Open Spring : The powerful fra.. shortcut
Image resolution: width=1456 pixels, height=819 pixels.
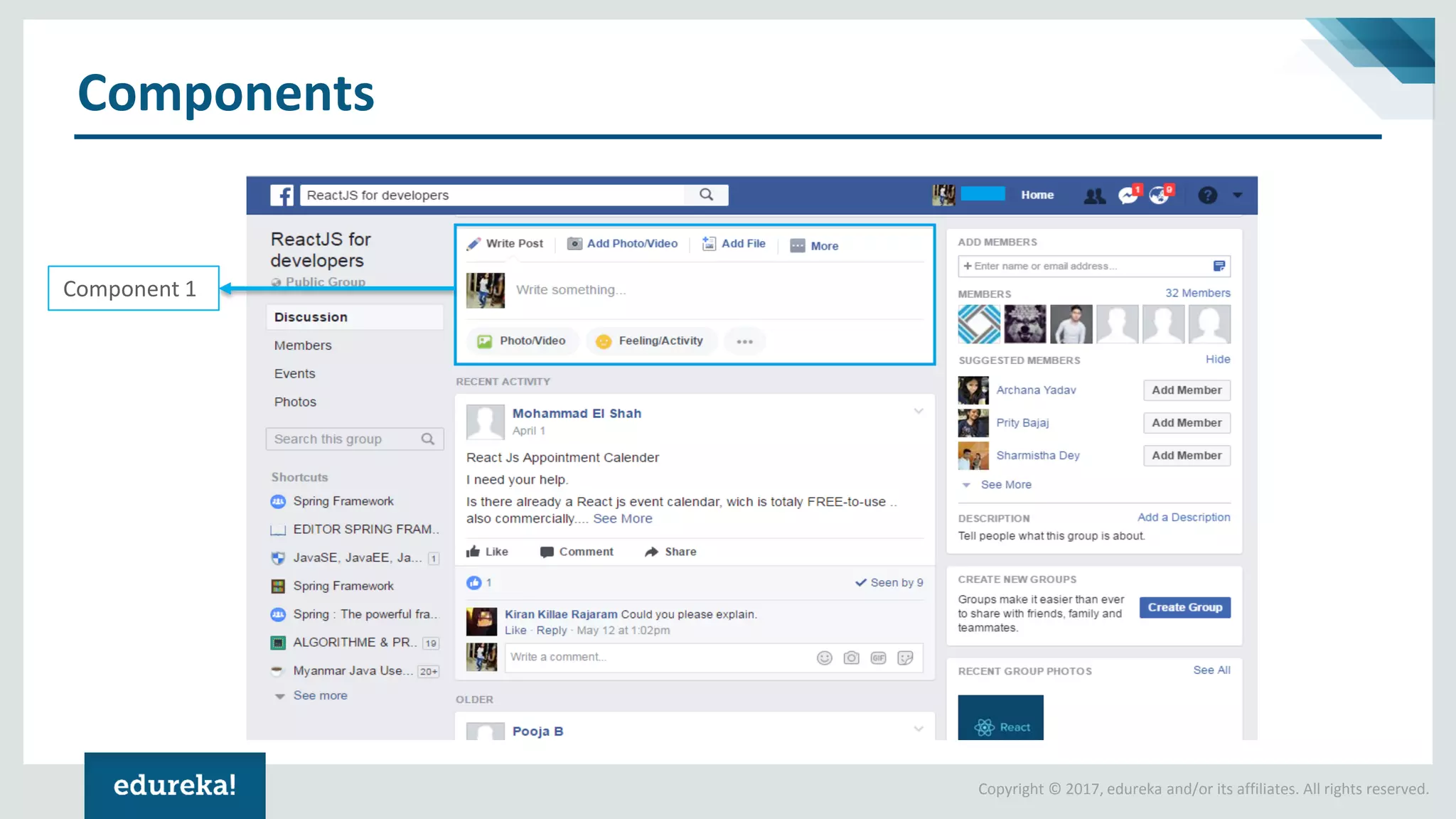pos(355,614)
